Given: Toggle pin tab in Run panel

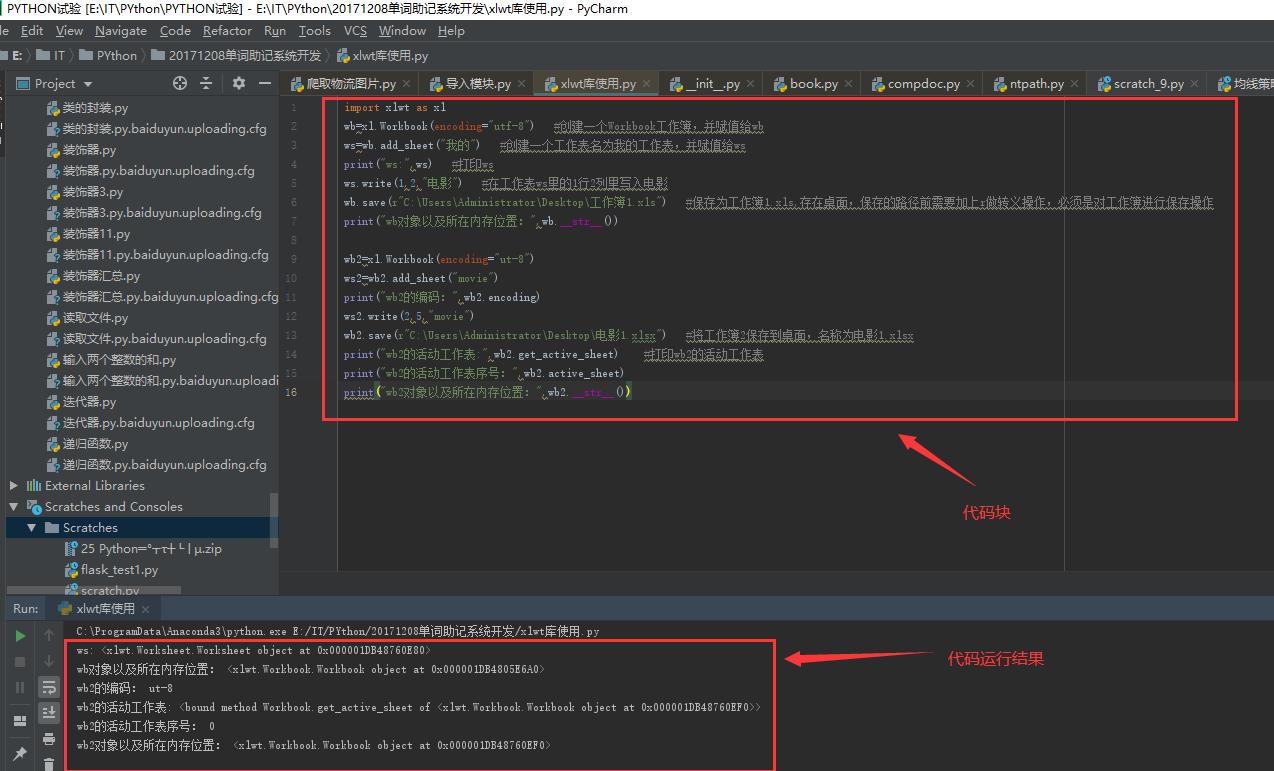Looking at the screenshot, I should tap(20, 753).
